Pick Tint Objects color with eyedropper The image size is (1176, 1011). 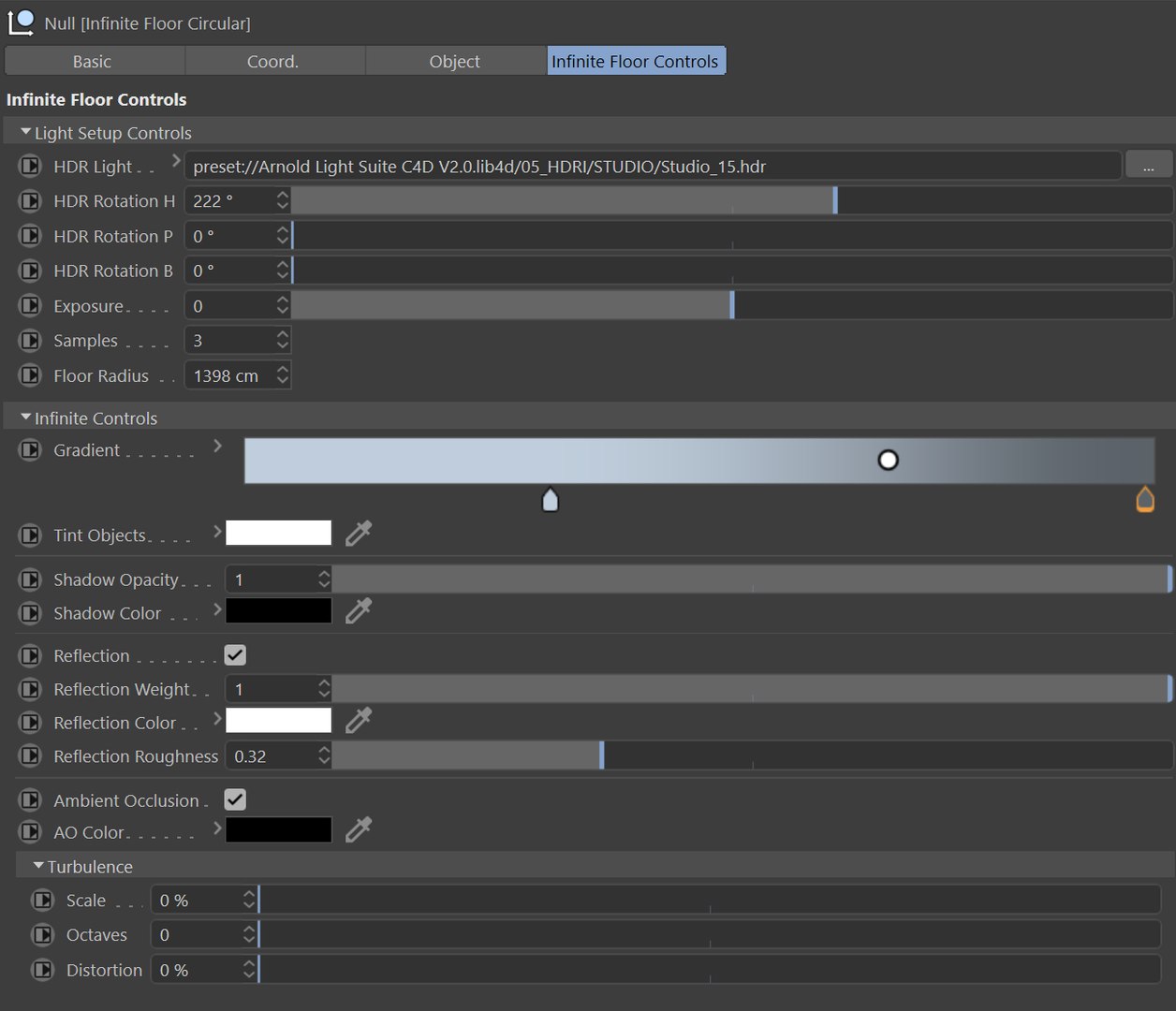(359, 534)
